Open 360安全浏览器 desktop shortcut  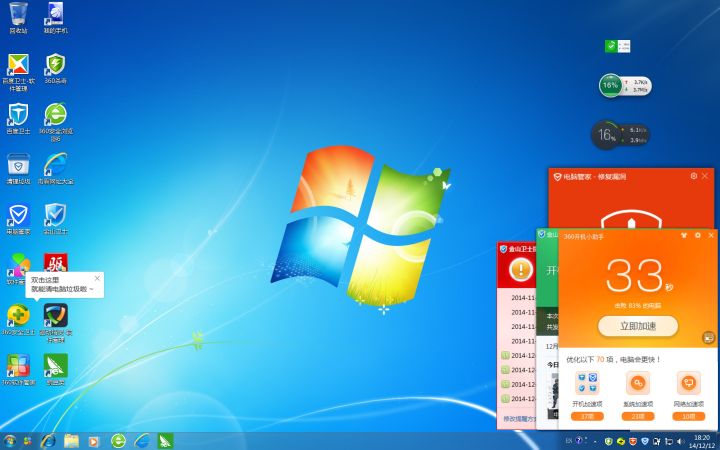(55, 114)
